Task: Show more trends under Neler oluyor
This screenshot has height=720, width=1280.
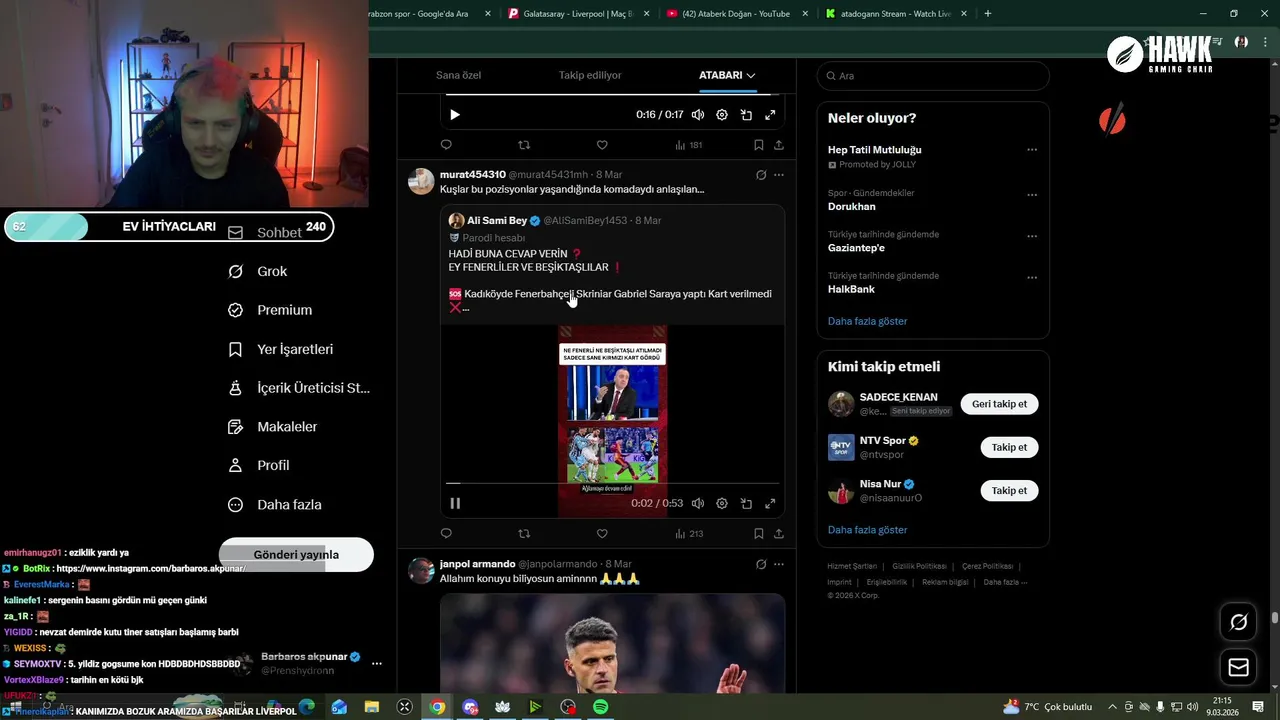Action: [868, 321]
